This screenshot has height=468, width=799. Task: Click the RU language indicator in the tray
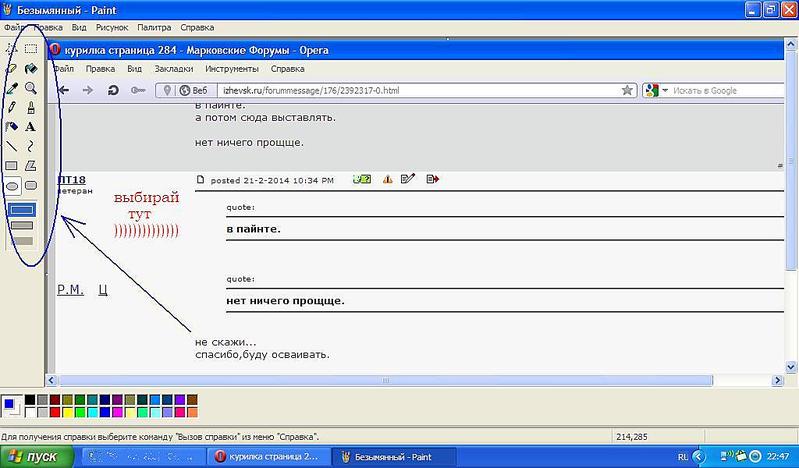pyautogui.click(x=683, y=457)
